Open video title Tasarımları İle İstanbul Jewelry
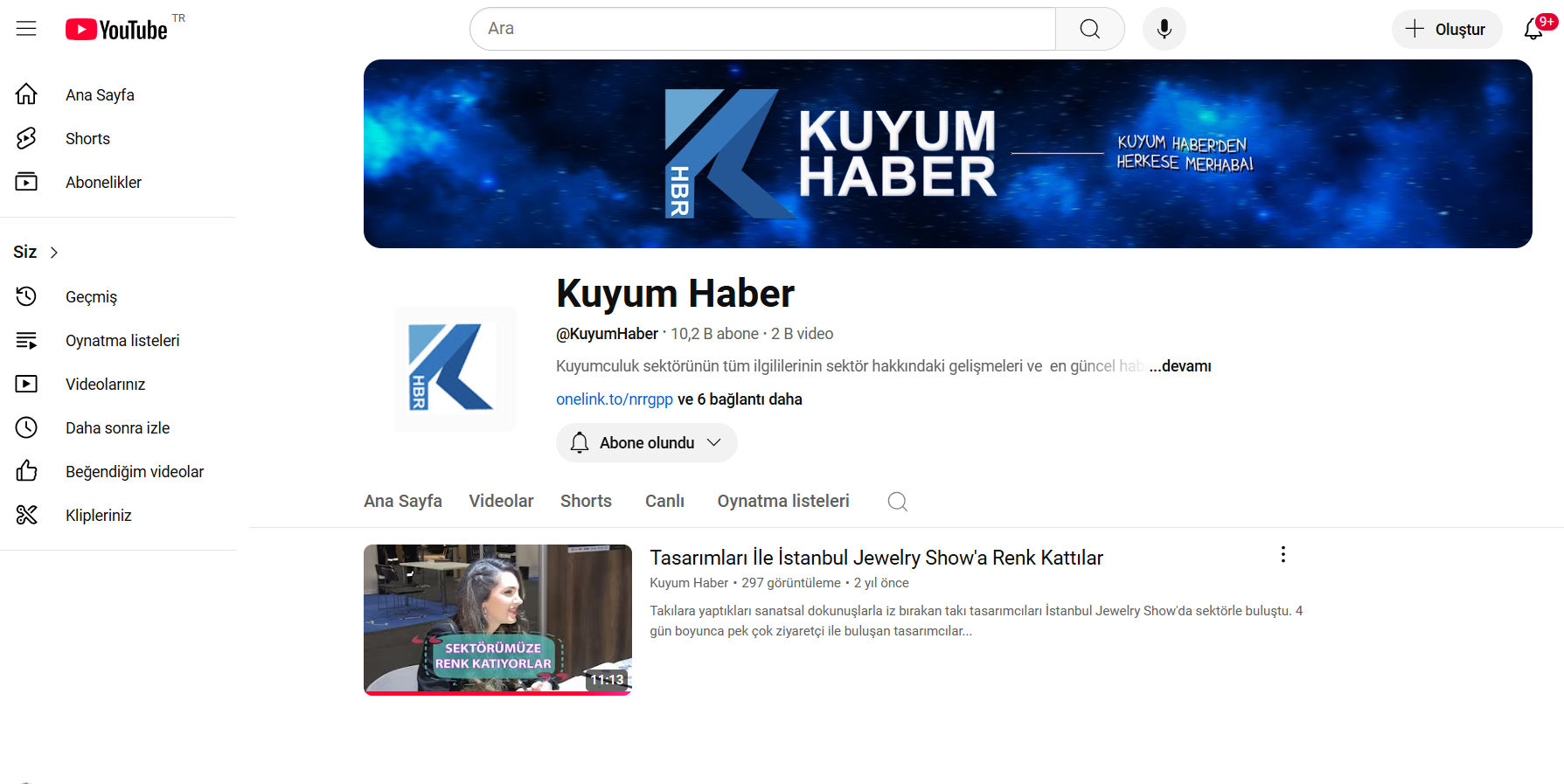The width and height of the screenshot is (1564, 784). point(876,558)
